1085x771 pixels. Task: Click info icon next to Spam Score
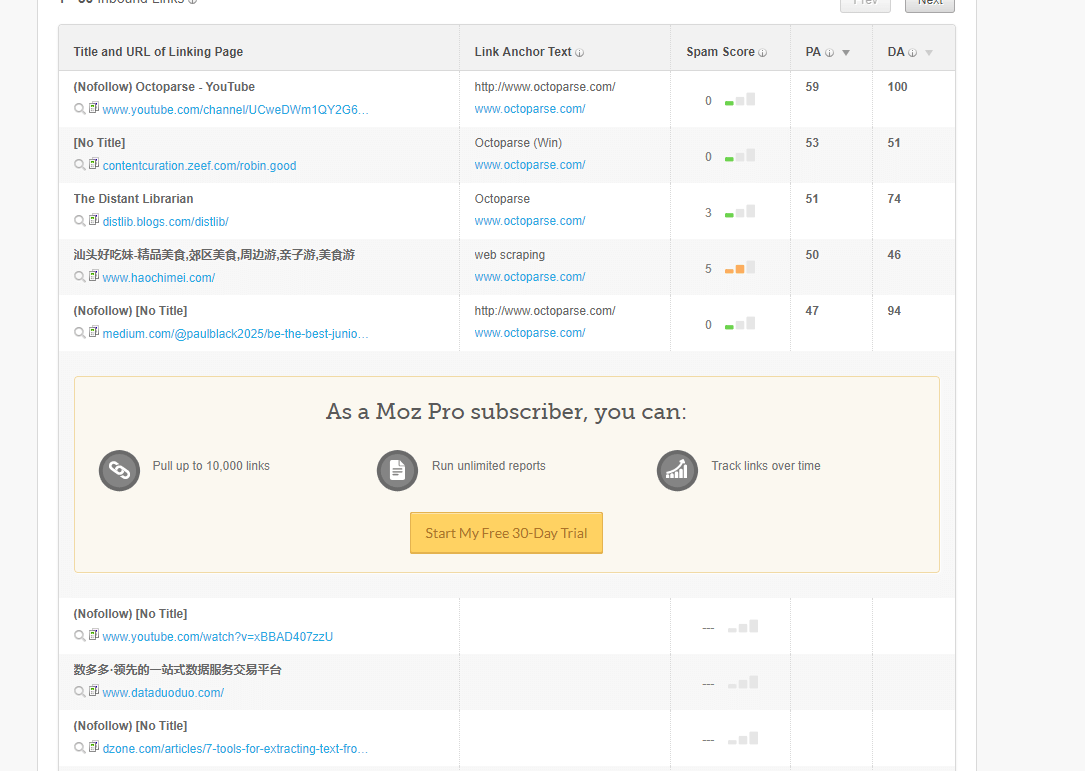coord(763,53)
